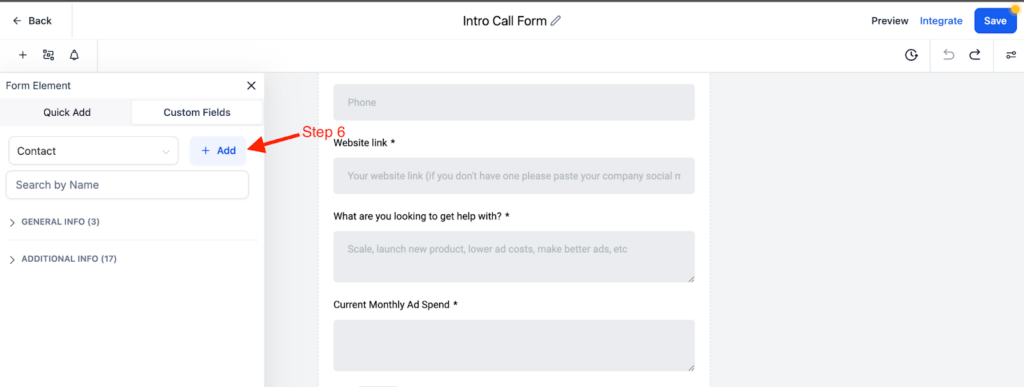Undo the last change
Screen dimensions: 1024x387
pos(949,55)
